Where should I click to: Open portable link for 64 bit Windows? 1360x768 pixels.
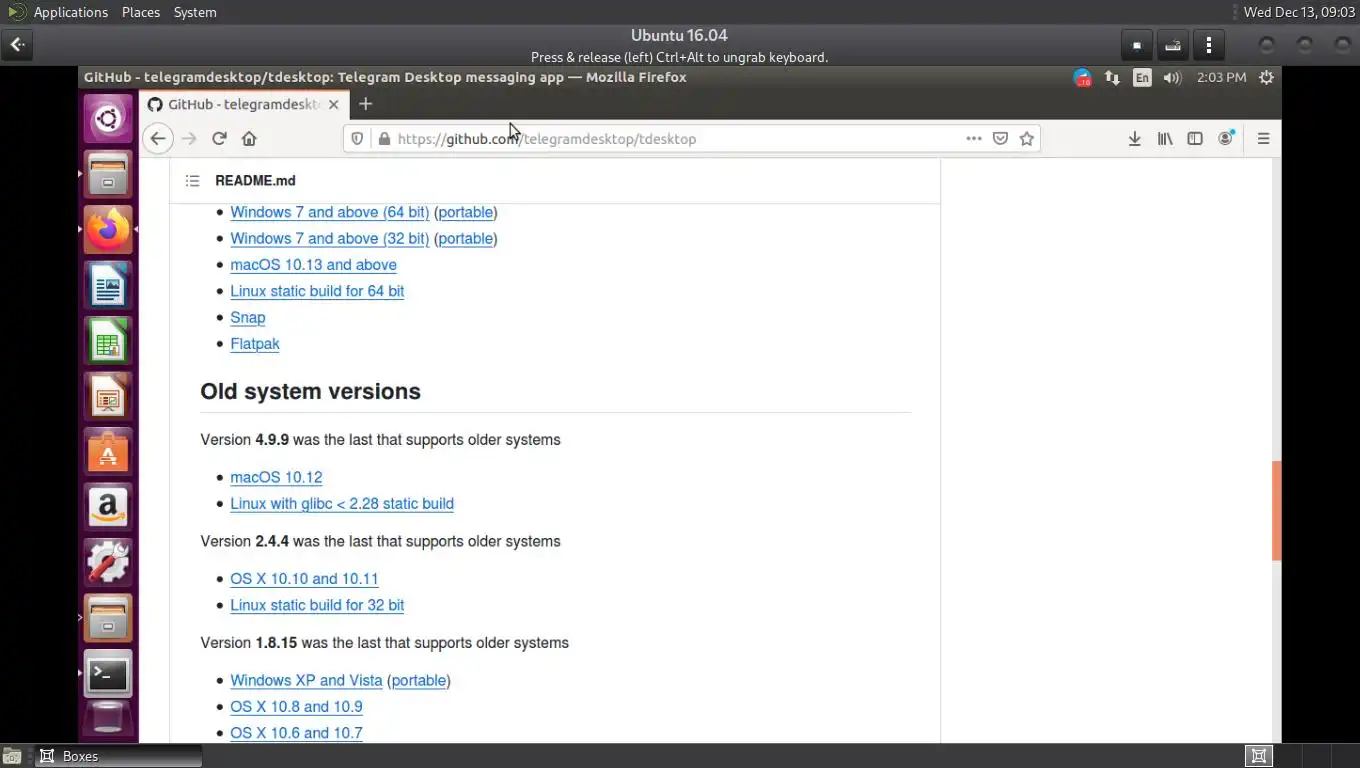point(465,212)
